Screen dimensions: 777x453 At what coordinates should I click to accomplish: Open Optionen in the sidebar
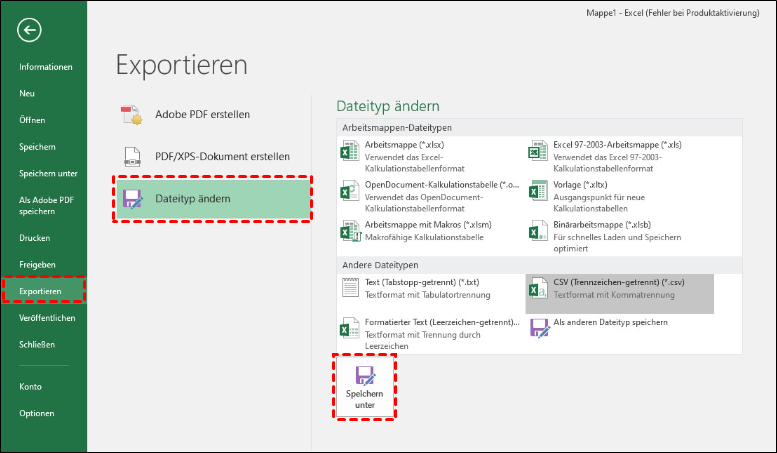coord(37,413)
